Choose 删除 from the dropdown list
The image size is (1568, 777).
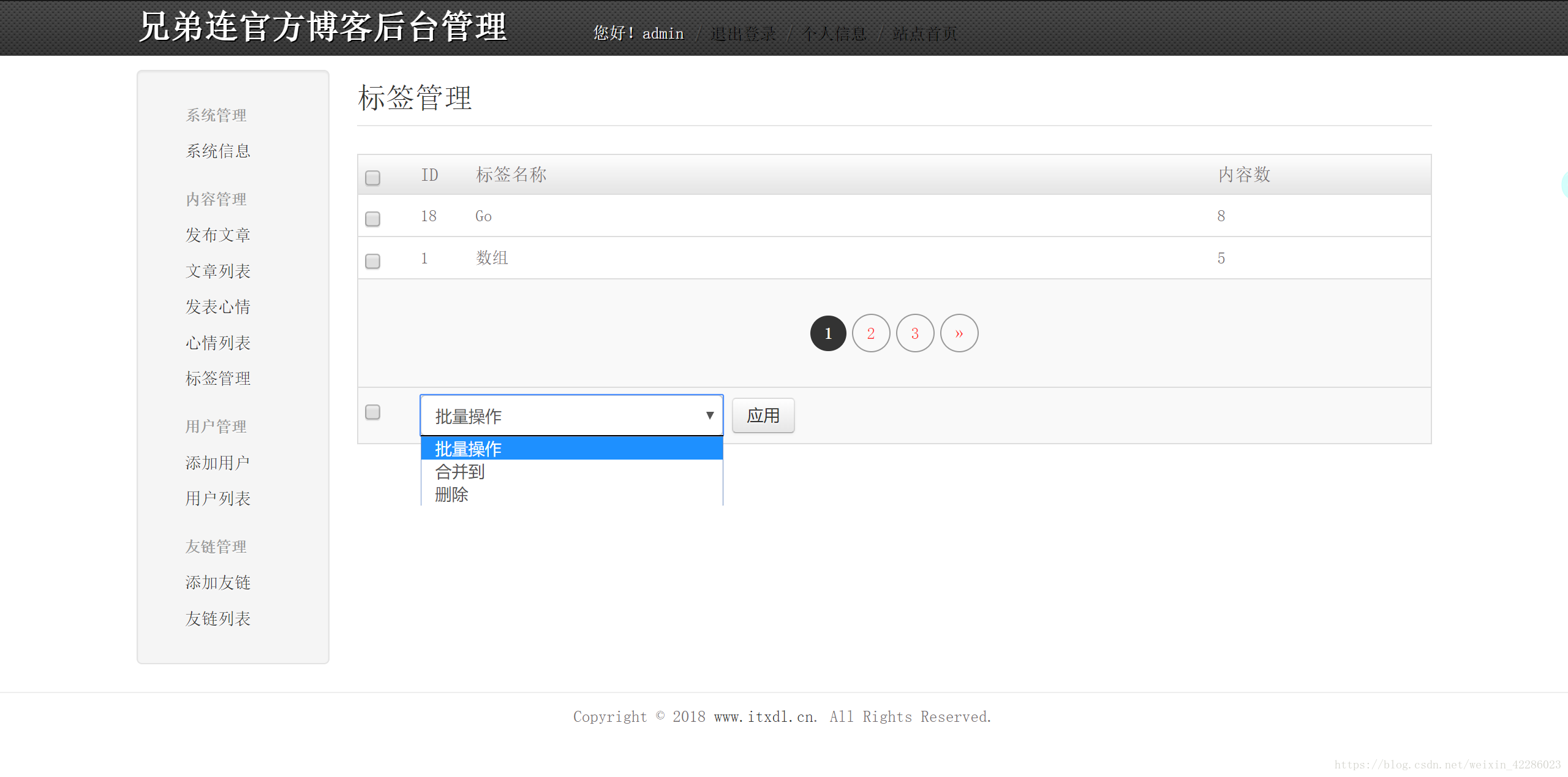[571, 494]
